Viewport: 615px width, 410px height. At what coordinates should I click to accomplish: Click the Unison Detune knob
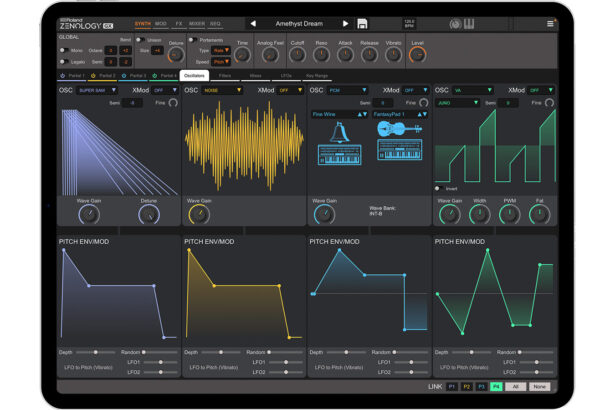[x=176, y=55]
